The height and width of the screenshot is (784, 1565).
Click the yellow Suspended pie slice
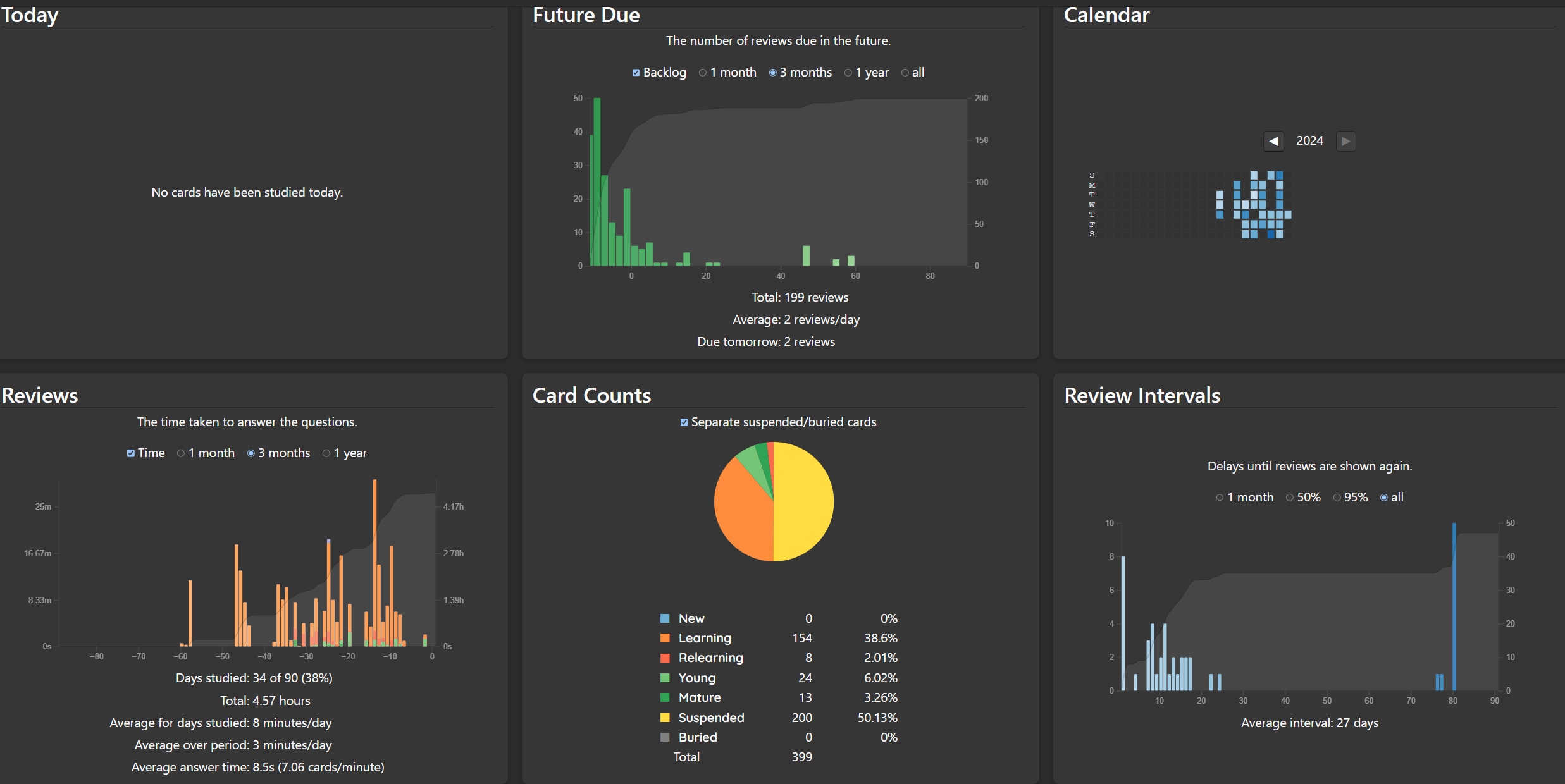coord(805,501)
